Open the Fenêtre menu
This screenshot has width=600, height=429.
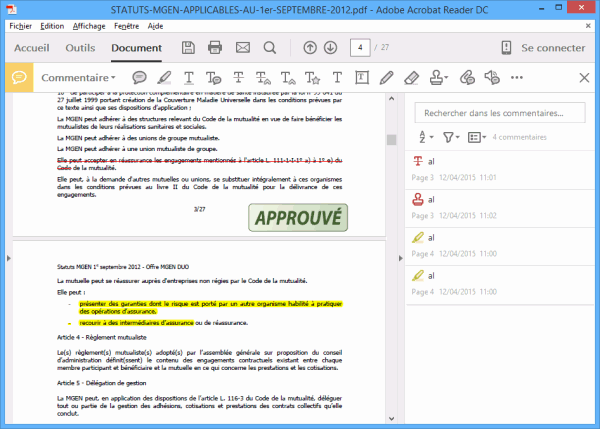click(x=126, y=26)
